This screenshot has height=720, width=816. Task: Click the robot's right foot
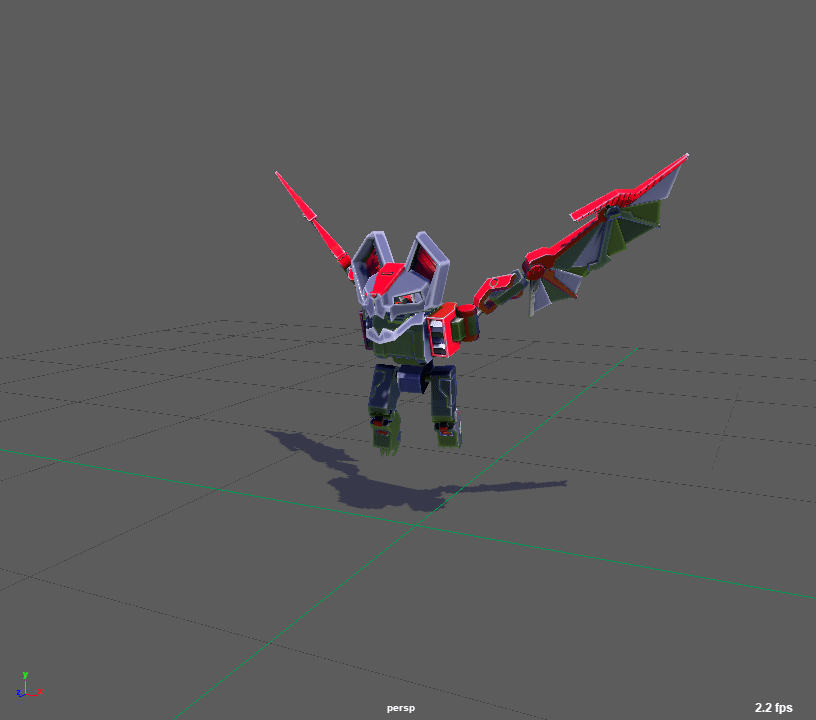point(447,432)
